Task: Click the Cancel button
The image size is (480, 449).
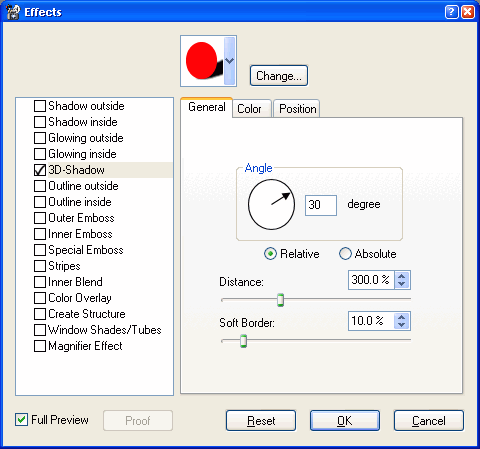Action: 429,421
